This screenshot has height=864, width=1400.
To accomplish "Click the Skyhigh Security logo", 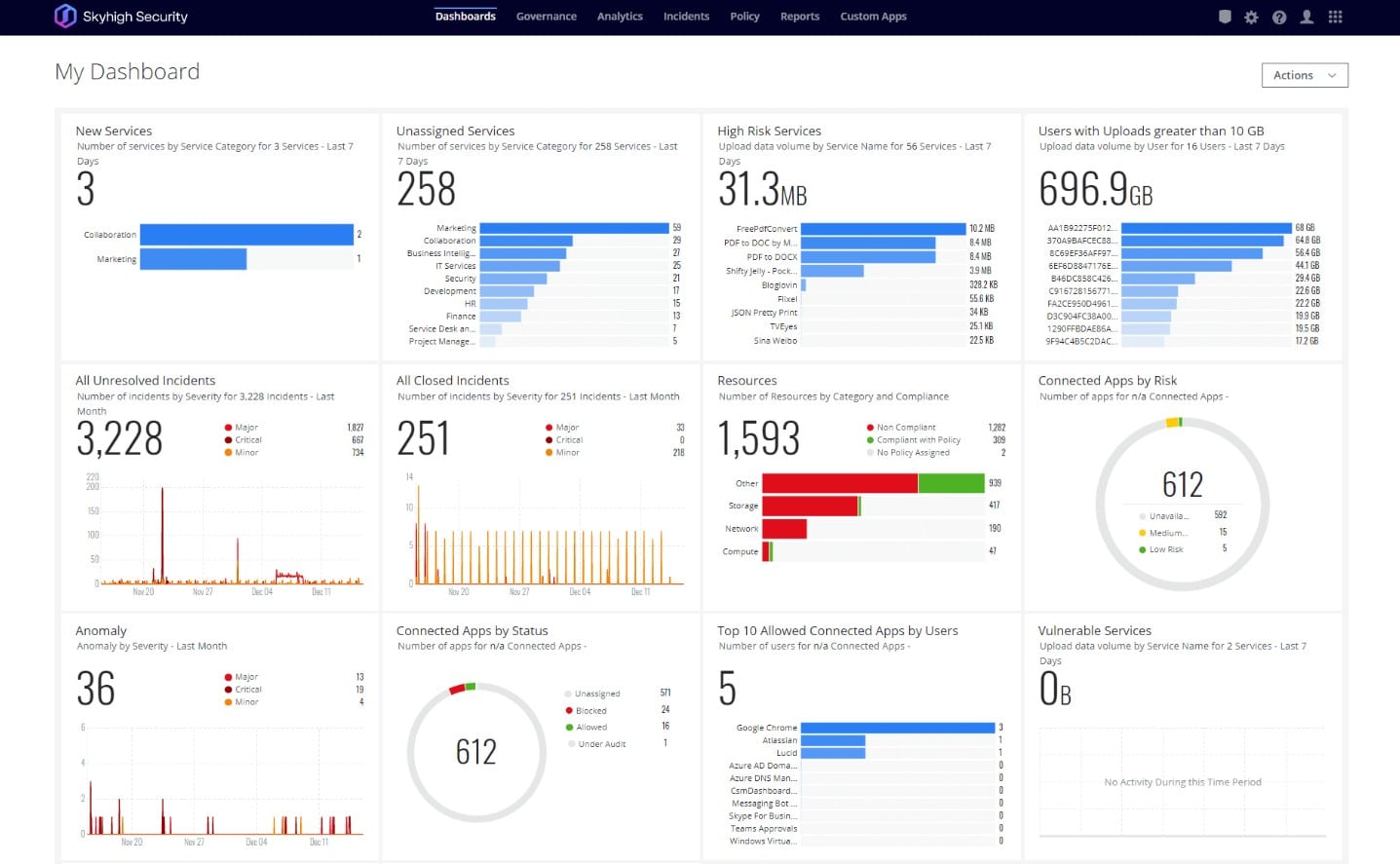I will pyautogui.click(x=120, y=17).
